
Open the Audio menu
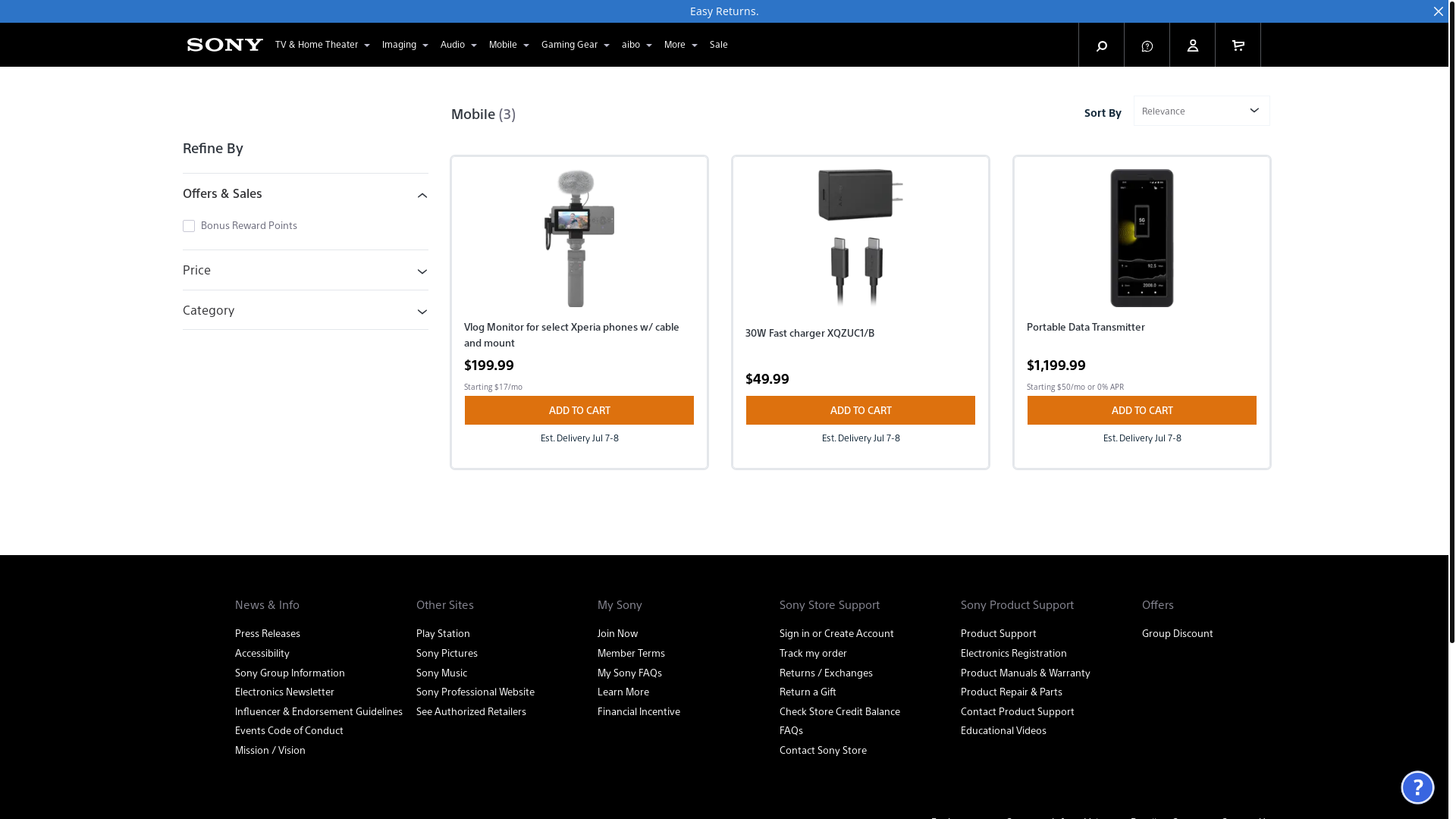[458, 45]
